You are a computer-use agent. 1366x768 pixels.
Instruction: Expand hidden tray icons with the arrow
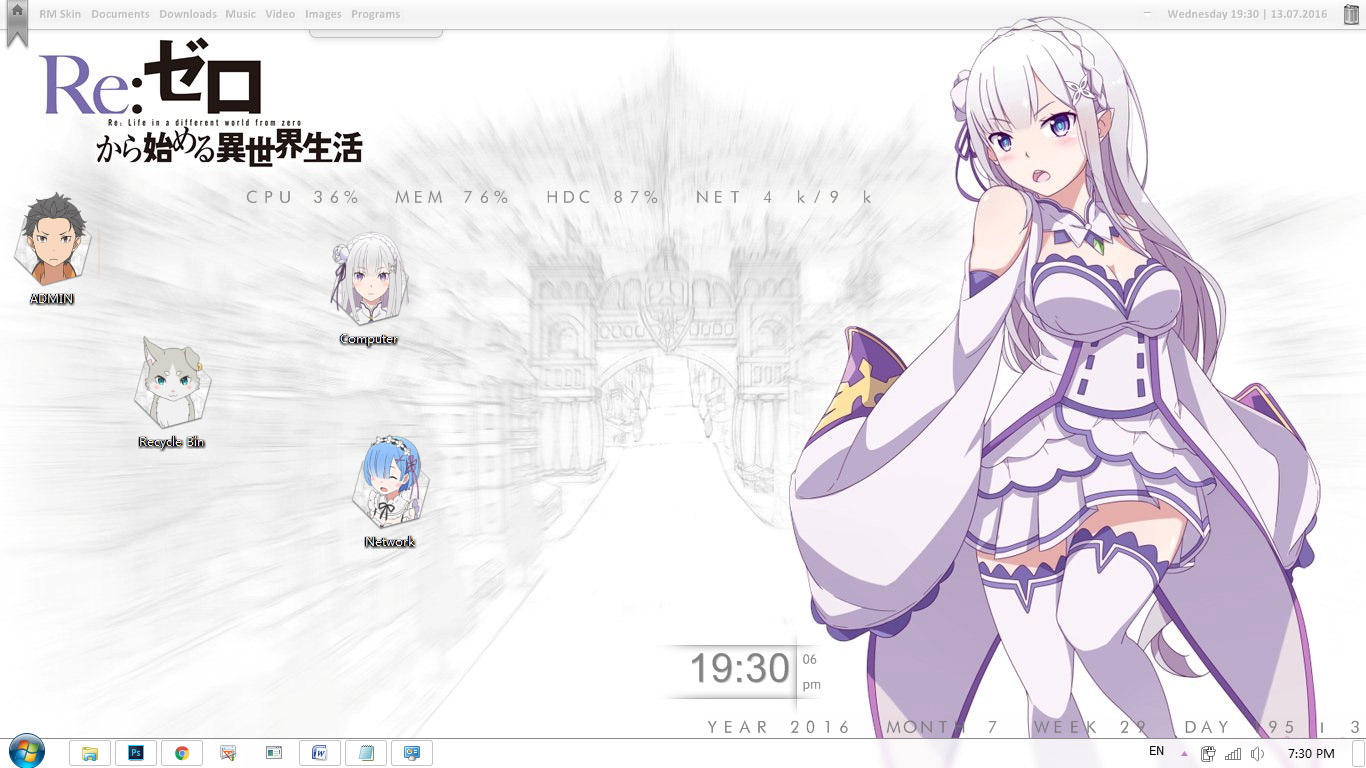point(1184,753)
